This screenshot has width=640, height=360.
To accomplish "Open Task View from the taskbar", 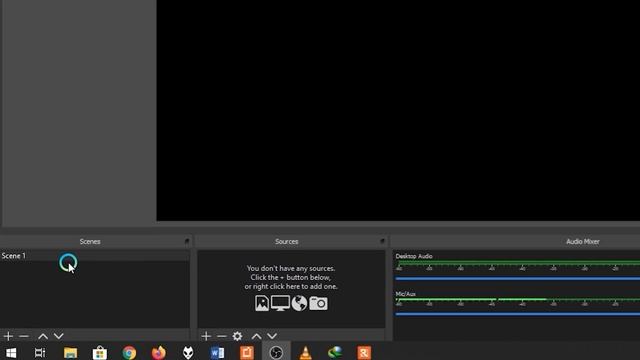I will 40,353.
